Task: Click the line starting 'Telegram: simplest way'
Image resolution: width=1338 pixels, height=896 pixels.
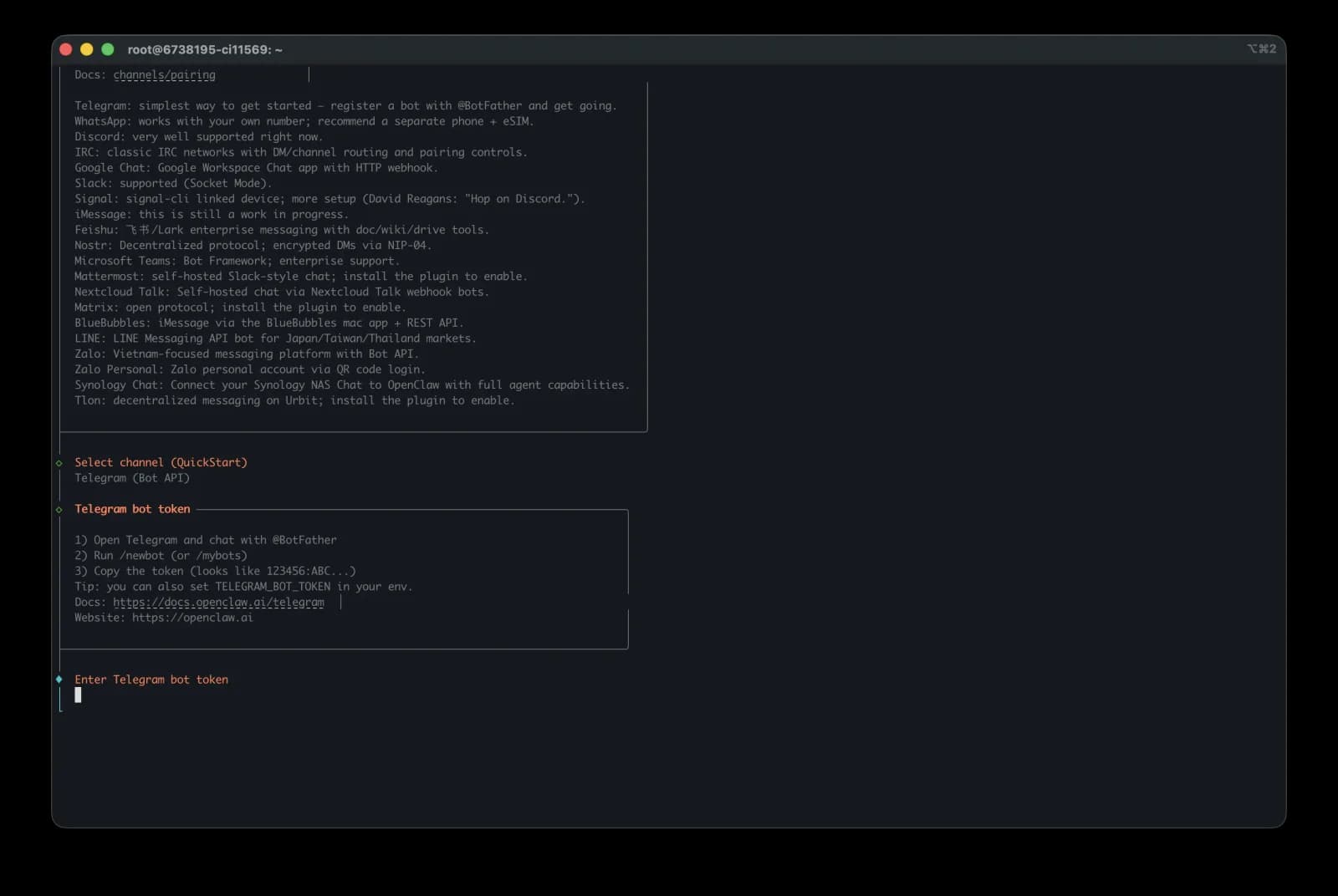Action: pos(345,106)
